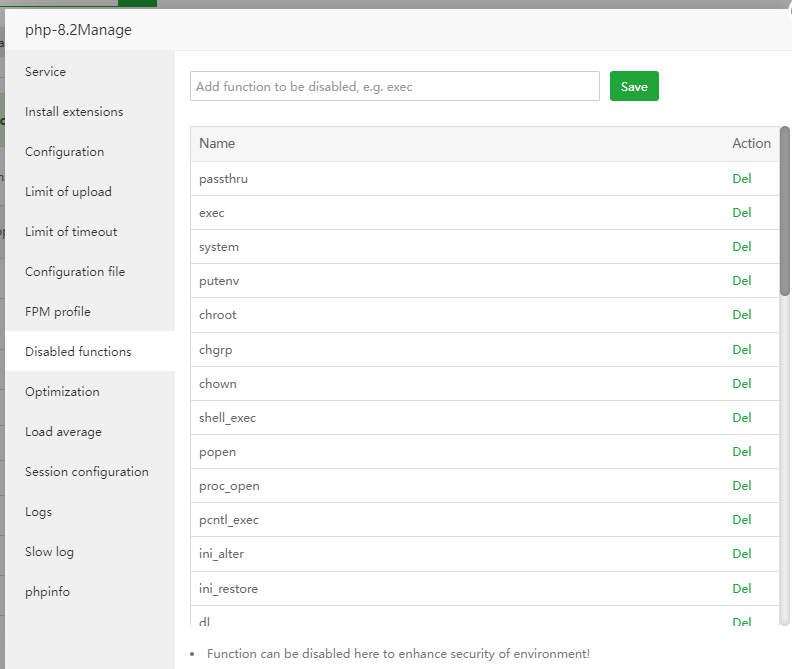The width and height of the screenshot is (792, 669).
Task: Remove exec from disabled functions
Action: point(741,213)
